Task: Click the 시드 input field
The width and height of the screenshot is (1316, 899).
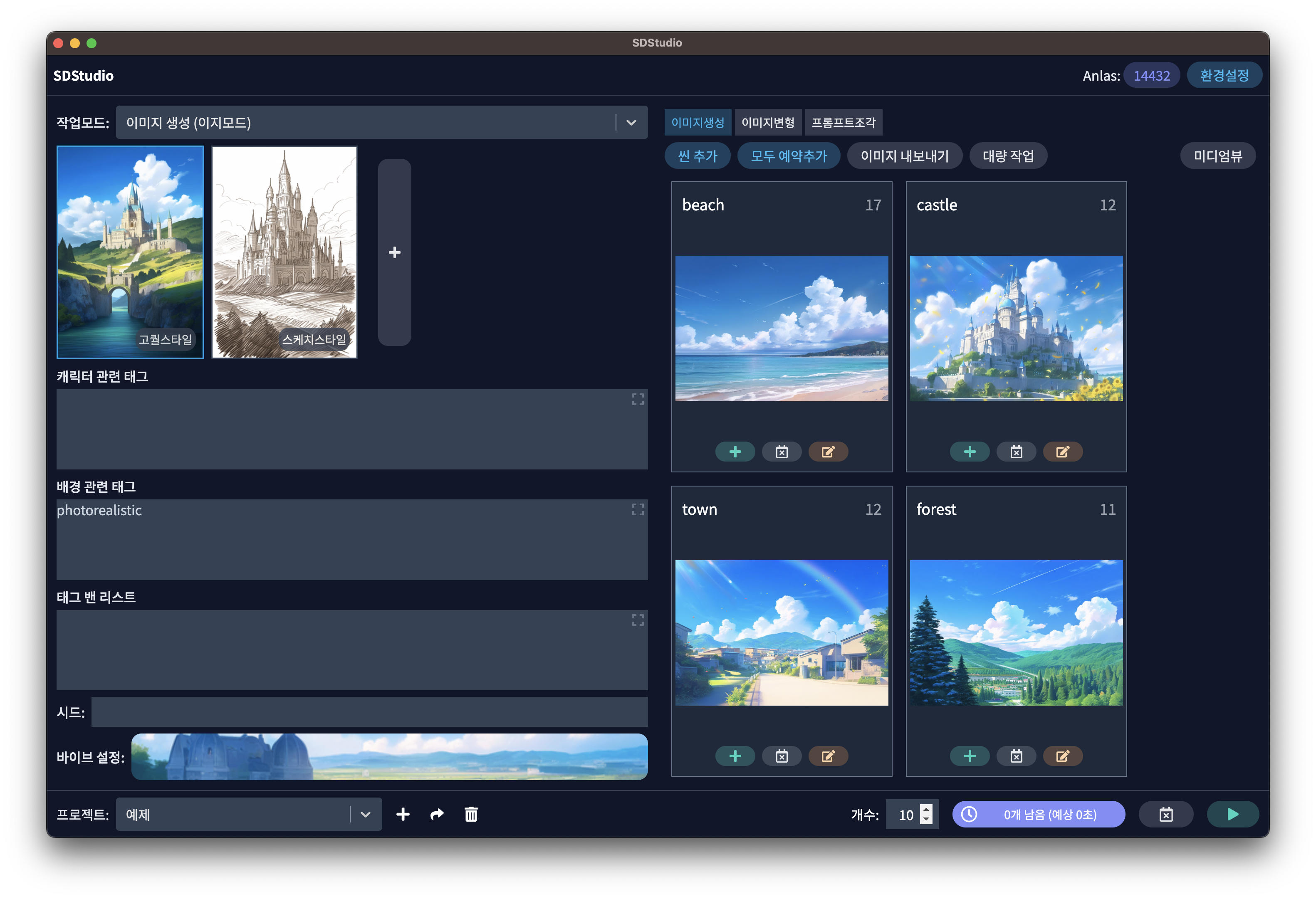Action: click(369, 711)
